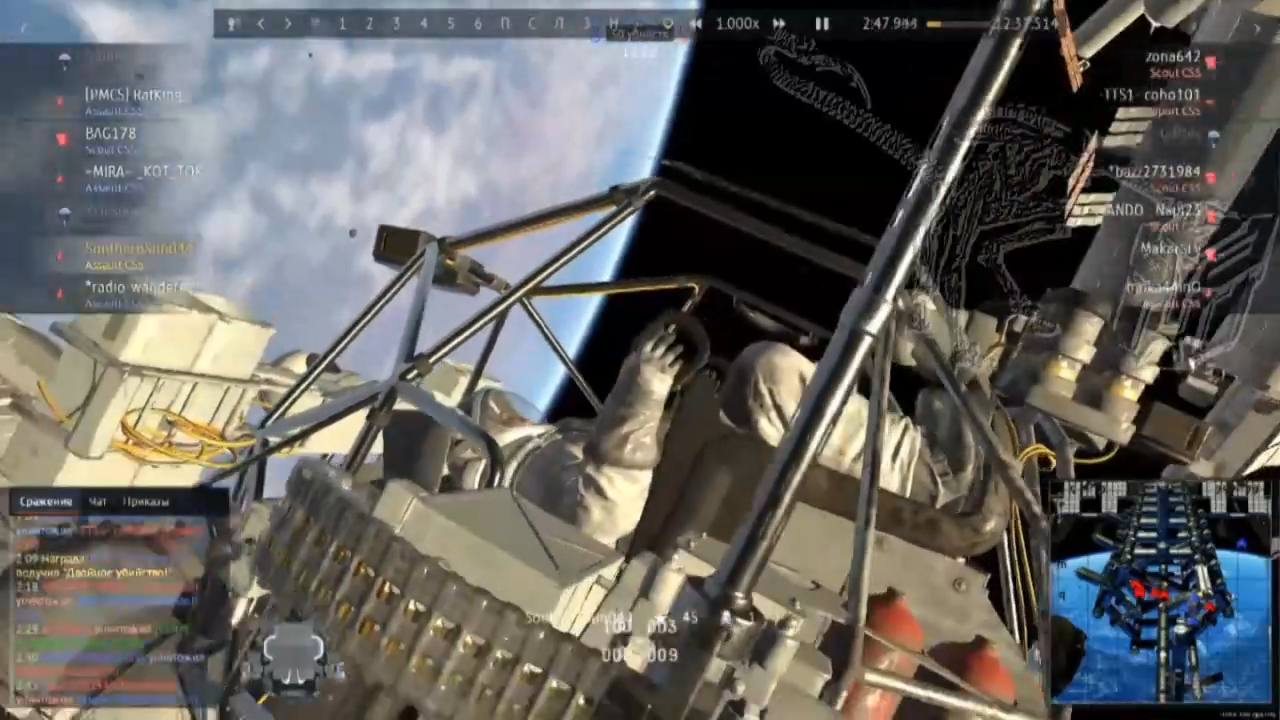Click the З button in replay toolbar

pos(586,24)
